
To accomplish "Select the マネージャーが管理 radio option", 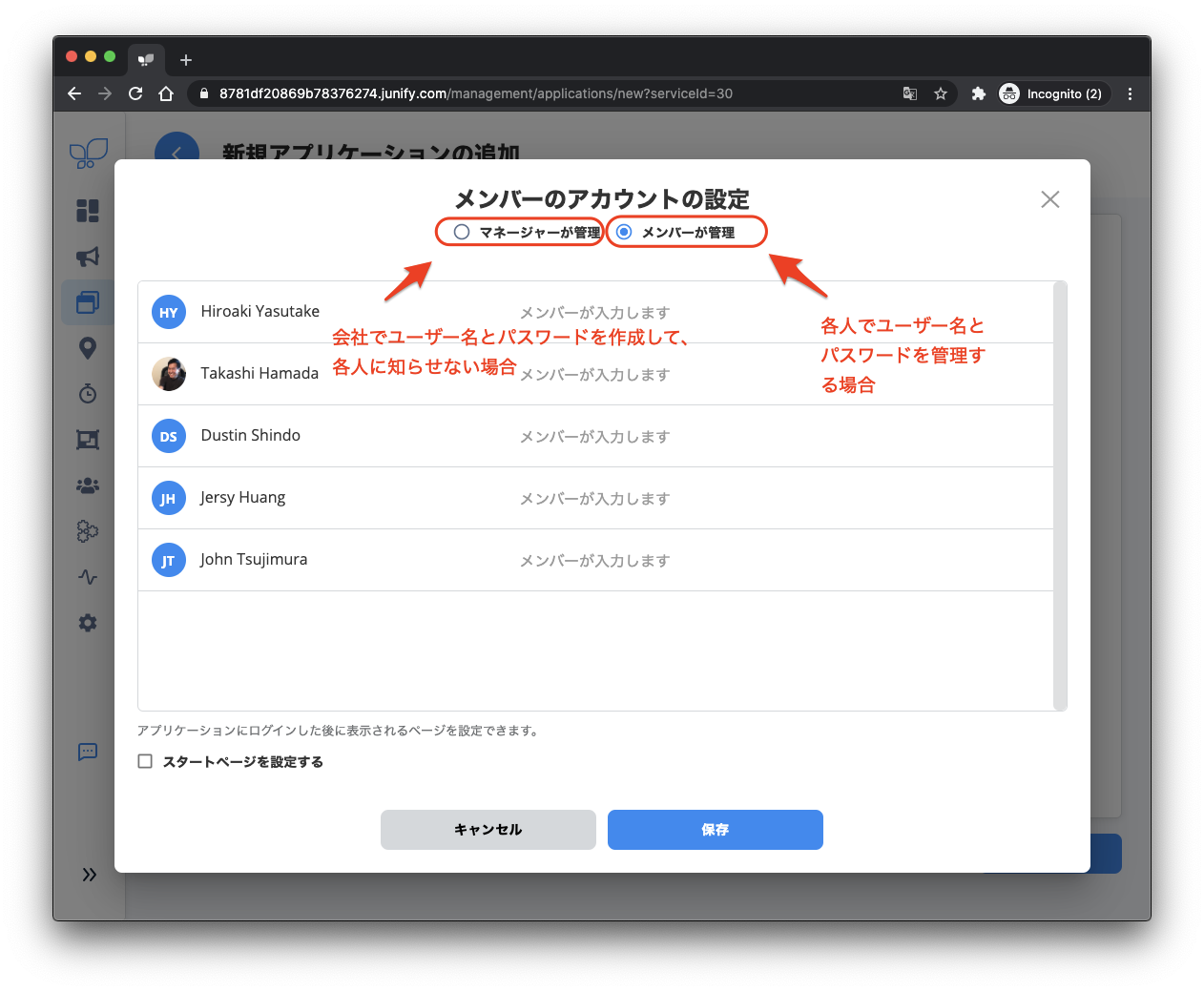I will click(462, 232).
